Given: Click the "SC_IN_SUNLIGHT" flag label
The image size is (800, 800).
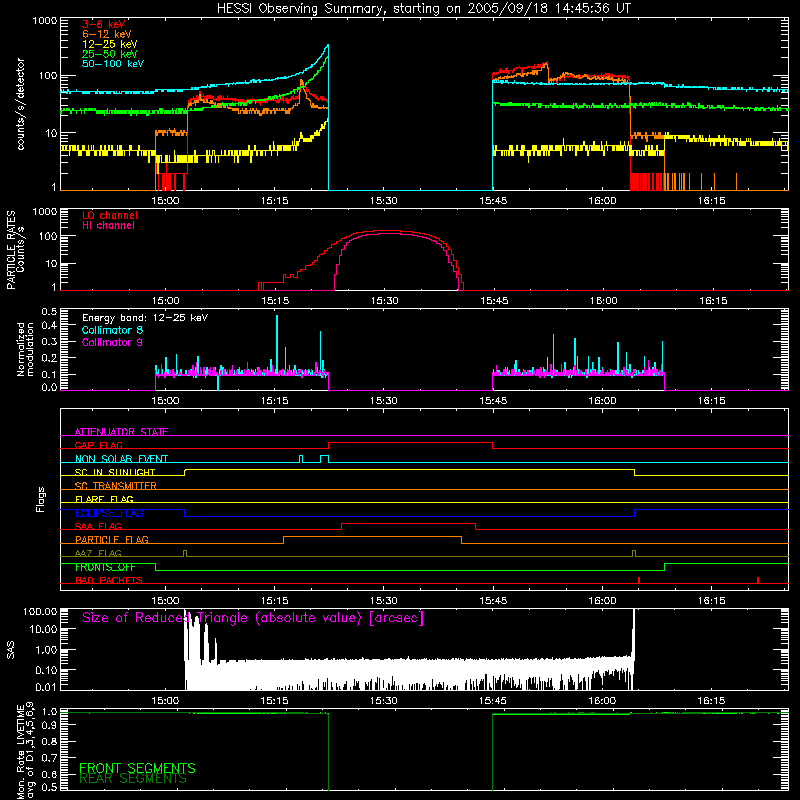Looking at the screenshot, I should click(115, 472).
